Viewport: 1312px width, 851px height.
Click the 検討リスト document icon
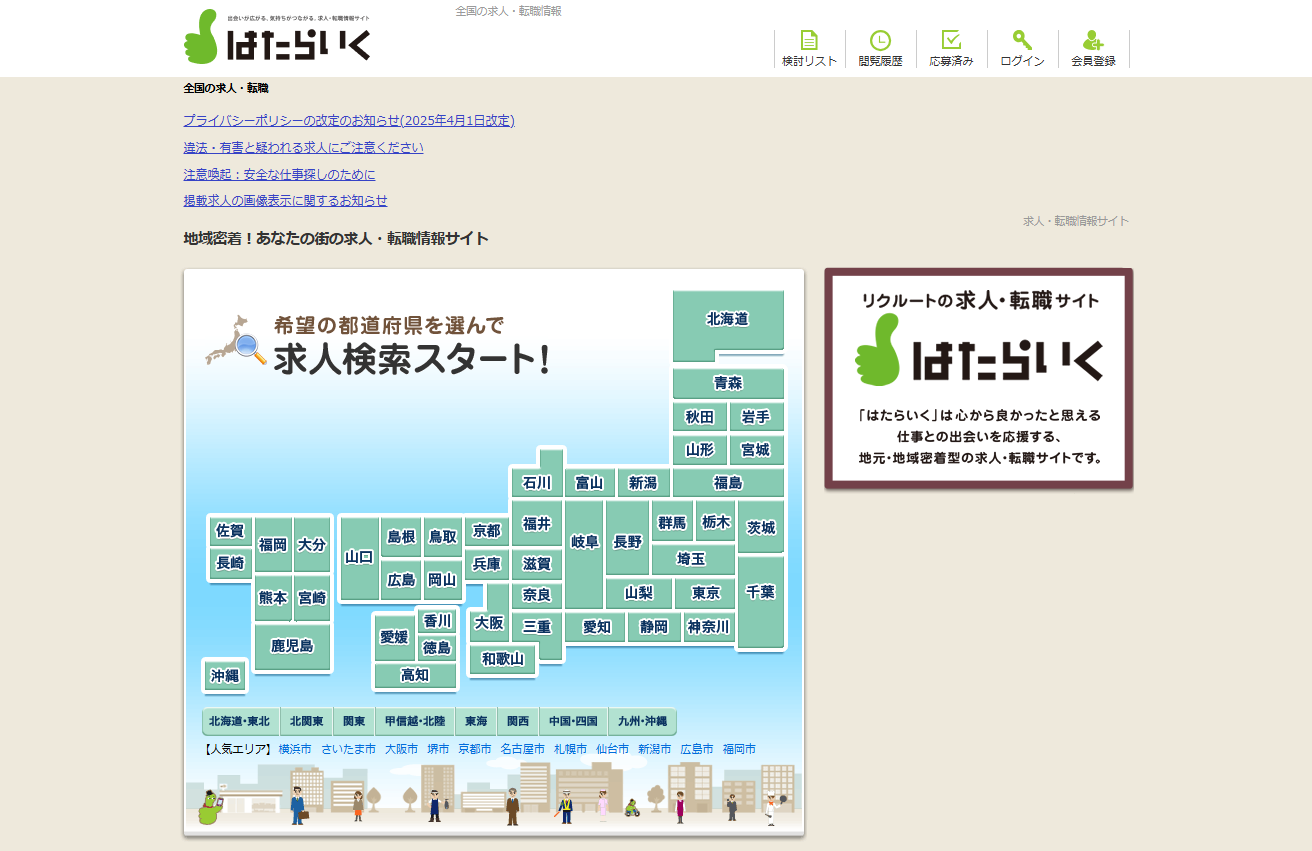[809, 41]
